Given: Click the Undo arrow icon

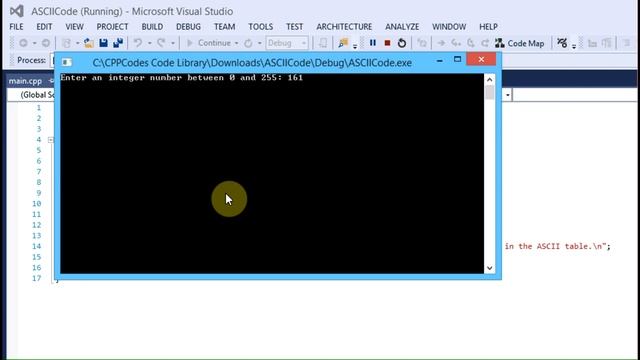Looking at the screenshot, I should [x=138, y=43].
